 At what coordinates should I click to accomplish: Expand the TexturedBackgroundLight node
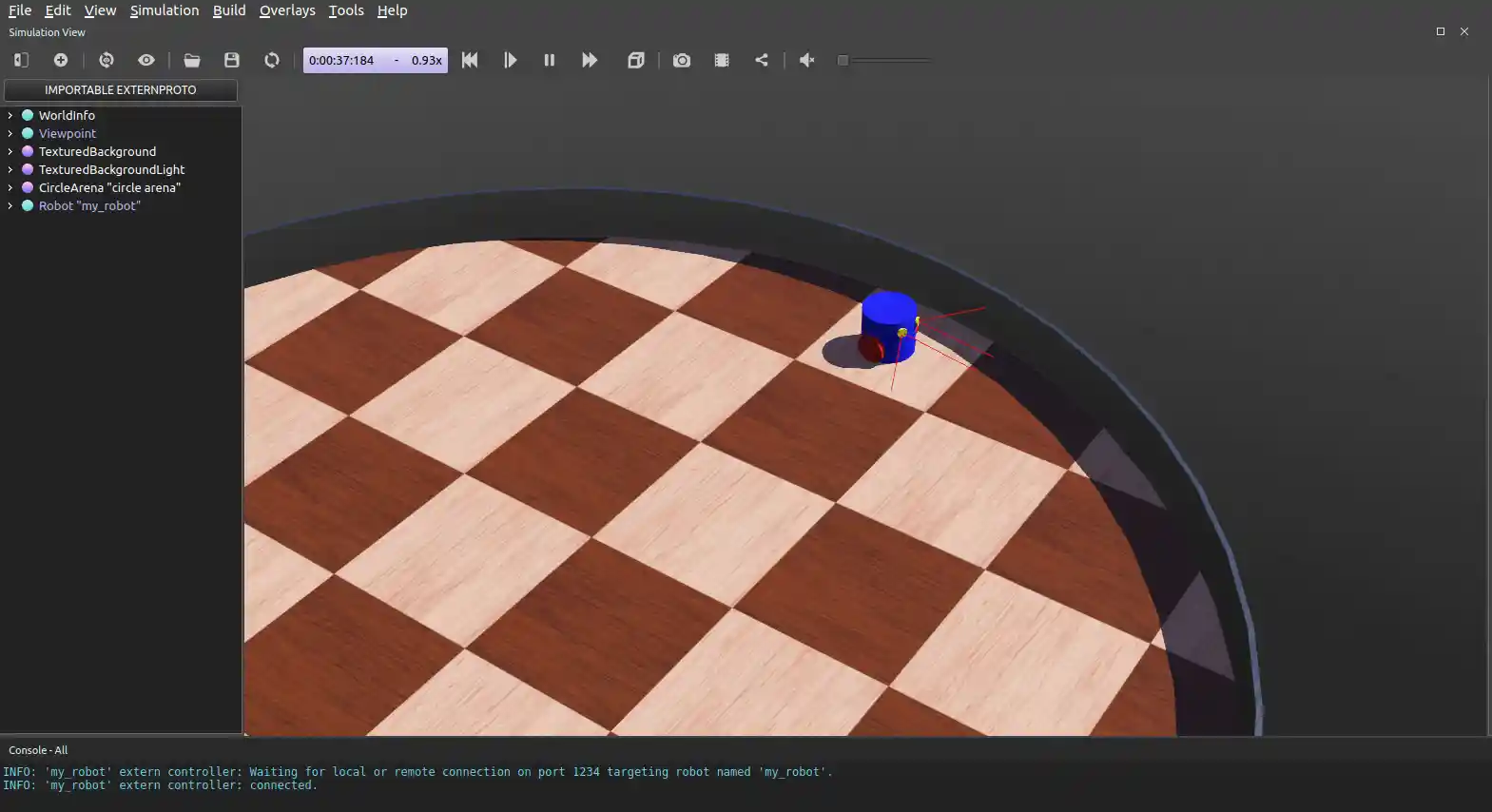(10, 169)
